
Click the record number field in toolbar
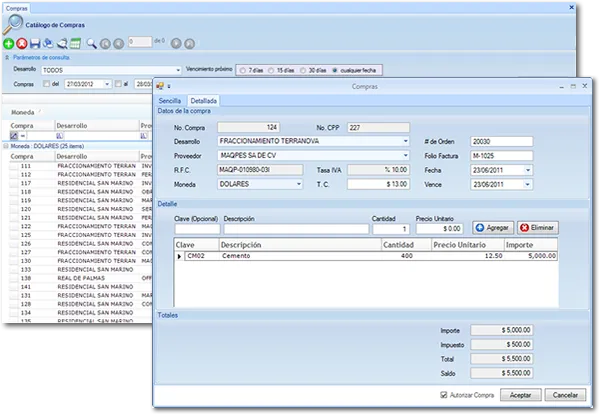pyautogui.click(x=140, y=42)
